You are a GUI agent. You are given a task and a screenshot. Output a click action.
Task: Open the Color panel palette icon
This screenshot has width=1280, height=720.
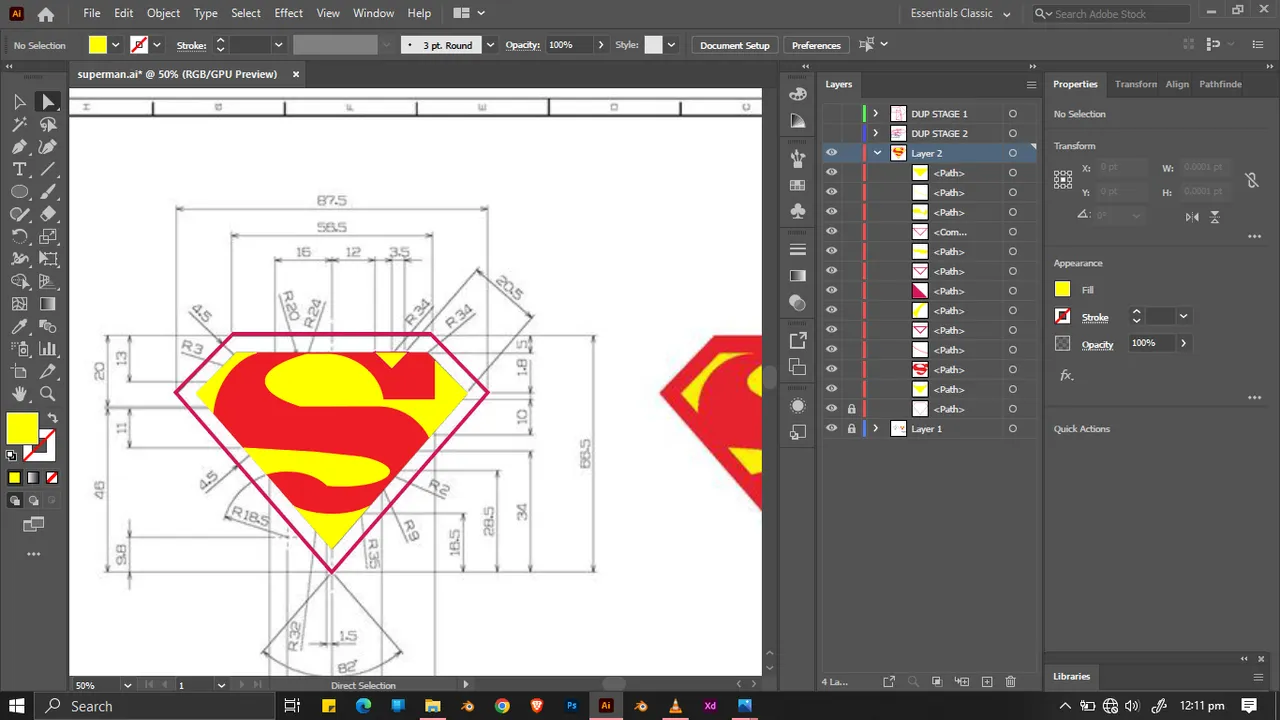click(797, 94)
